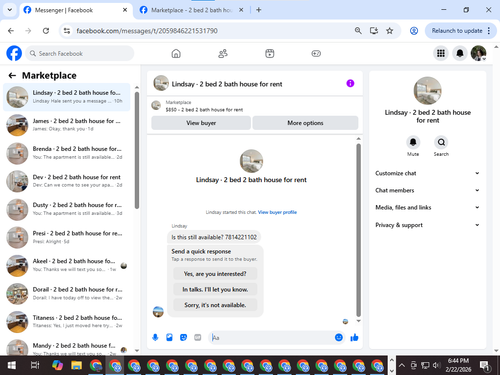This screenshot has height=375, width=500.
Task: Open the James conversation in the list
Action: 67,125
